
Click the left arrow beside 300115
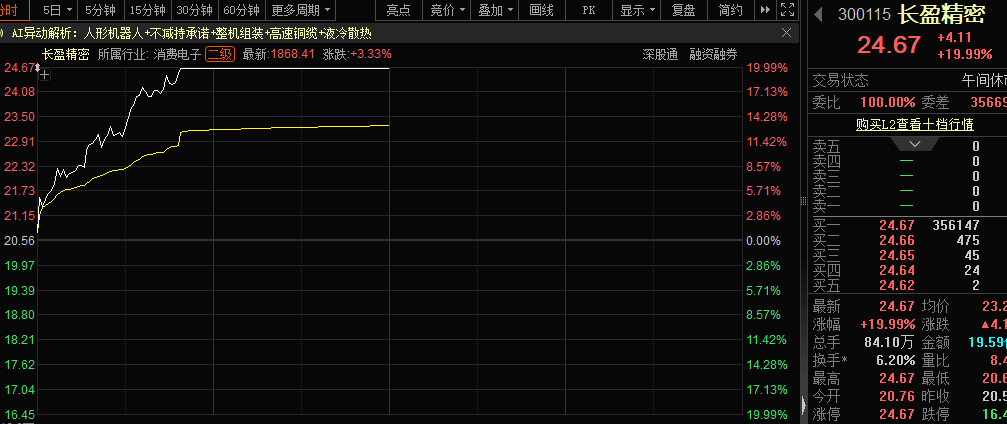pos(818,14)
